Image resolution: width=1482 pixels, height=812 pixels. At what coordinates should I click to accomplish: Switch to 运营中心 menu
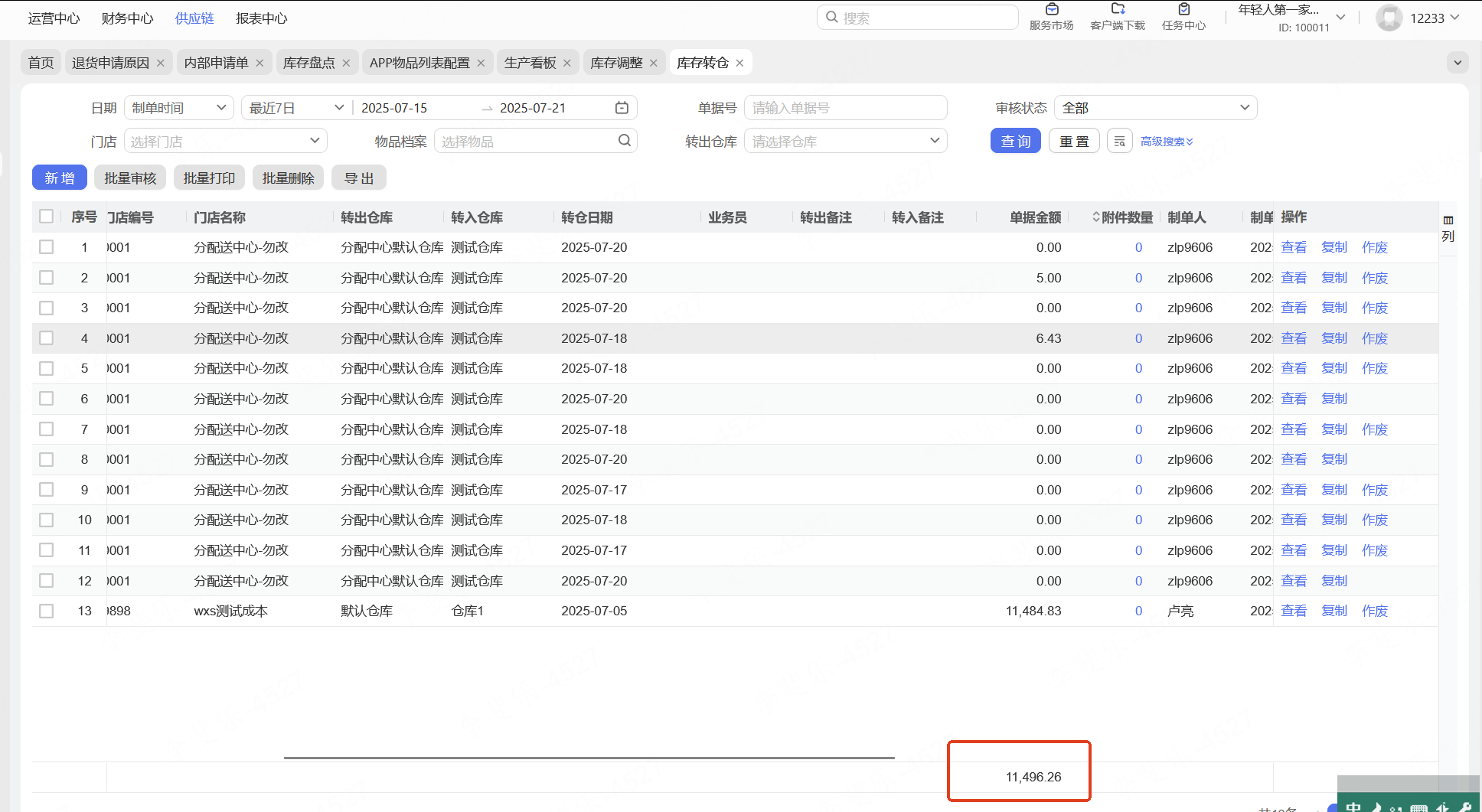(x=54, y=18)
